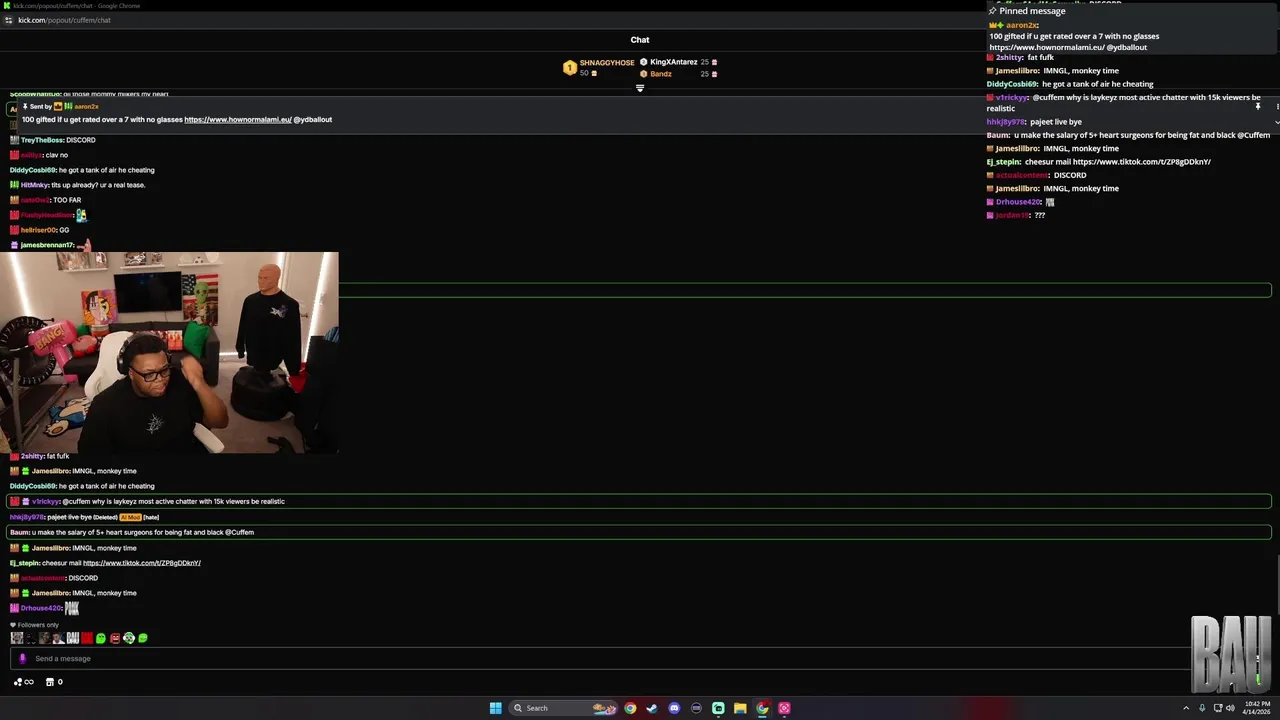Expand the leaderboard arrow under gifters
This screenshot has width=1280, height=720.
tap(640, 88)
